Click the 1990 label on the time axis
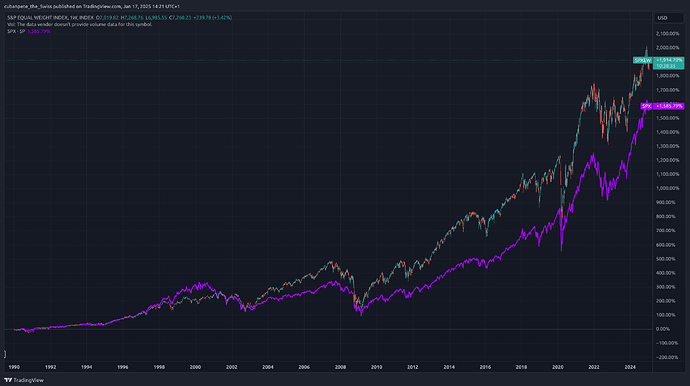This screenshot has height=386, width=690. pyautogui.click(x=14, y=367)
